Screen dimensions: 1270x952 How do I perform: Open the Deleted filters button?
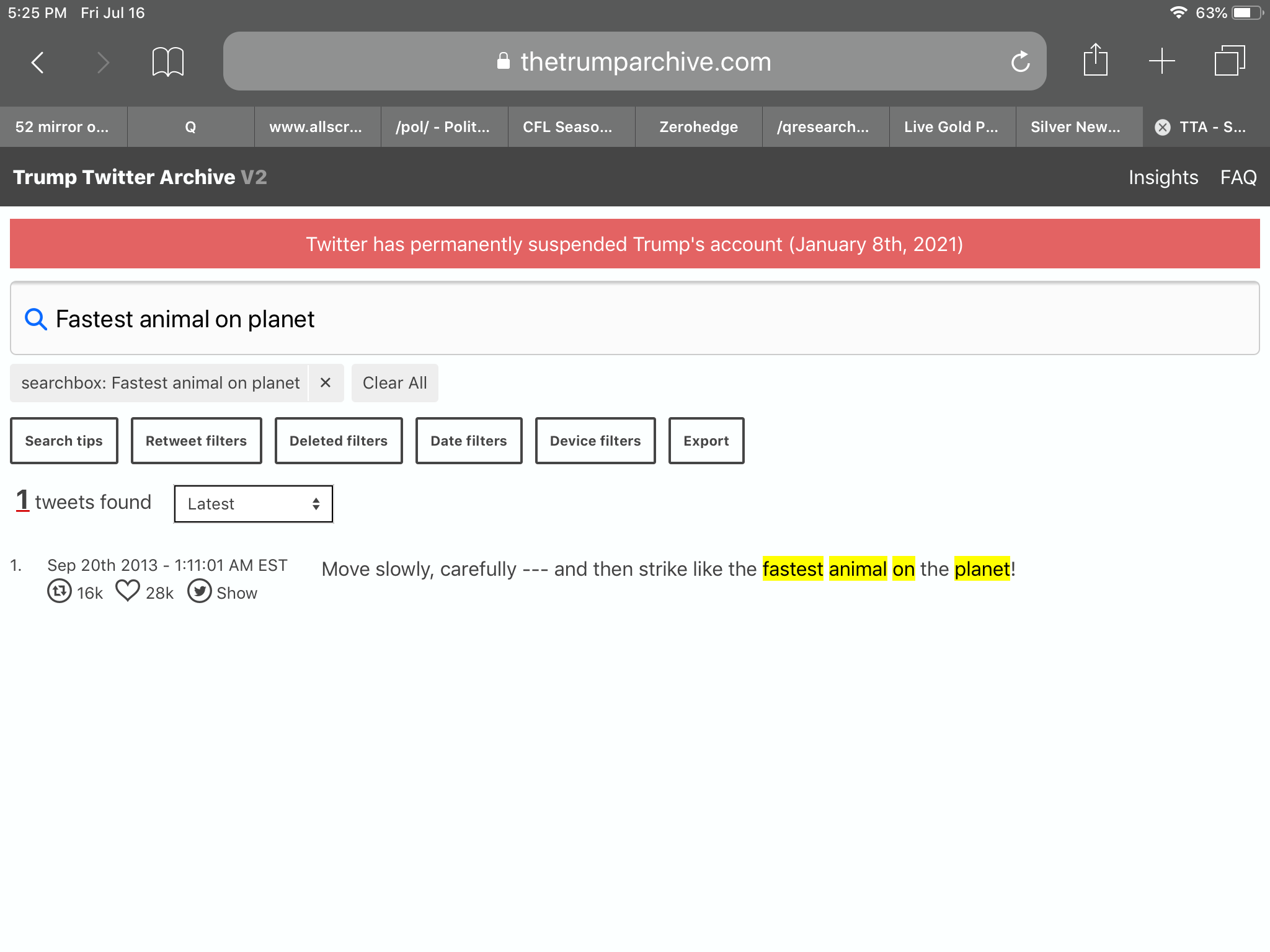[339, 441]
